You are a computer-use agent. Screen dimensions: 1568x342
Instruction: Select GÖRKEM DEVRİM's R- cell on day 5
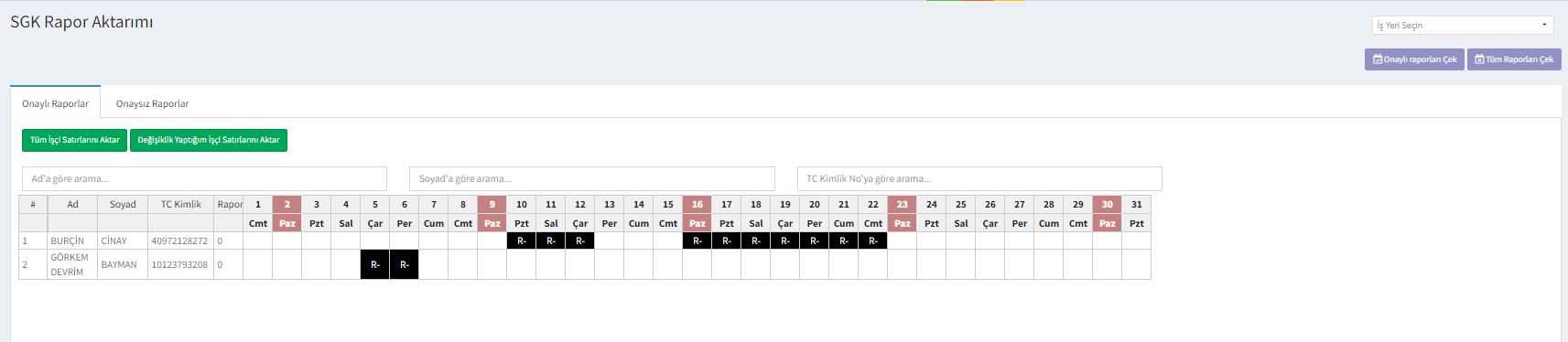375,264
